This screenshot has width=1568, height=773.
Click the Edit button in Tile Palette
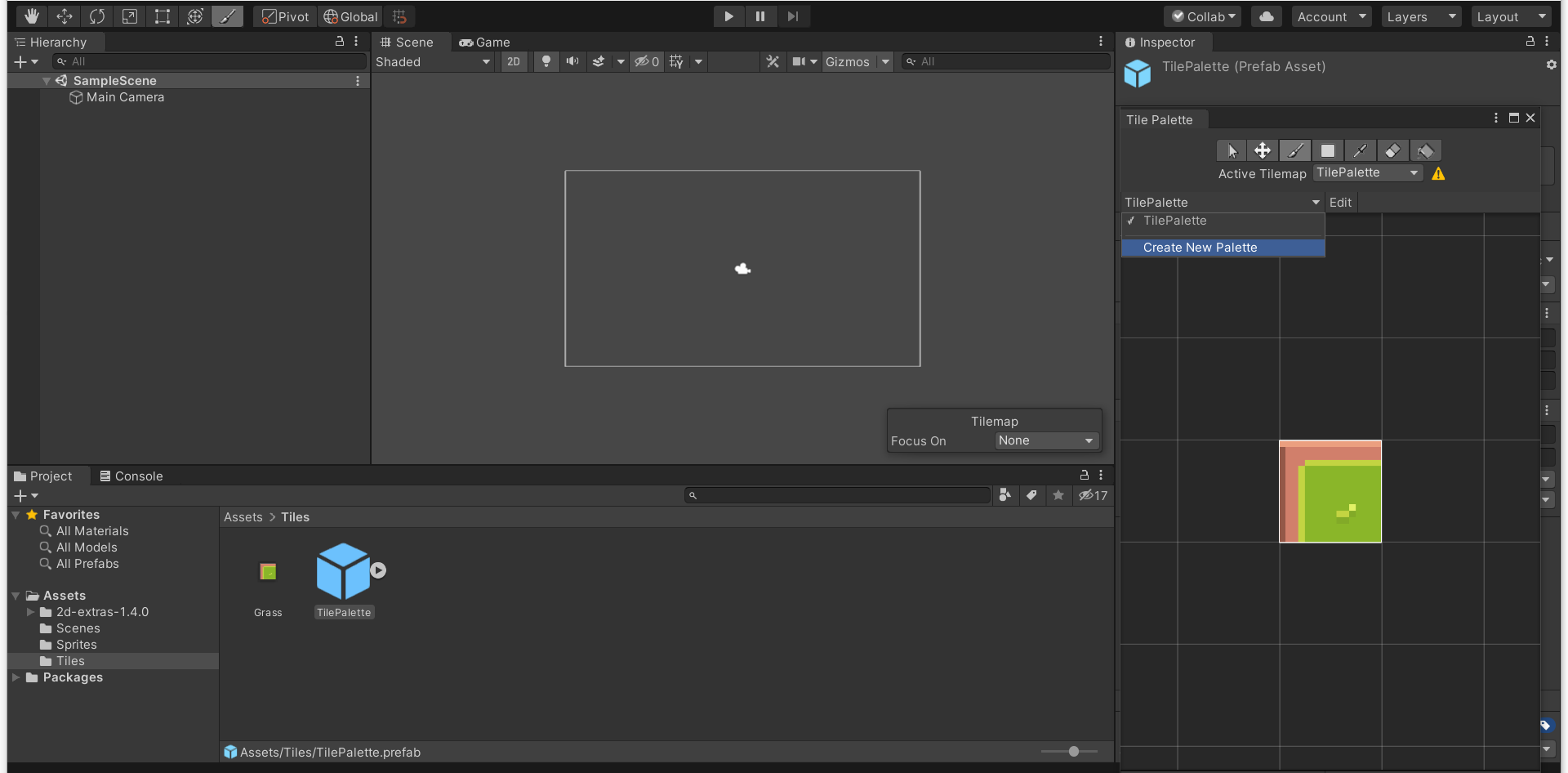[1340, 202]
